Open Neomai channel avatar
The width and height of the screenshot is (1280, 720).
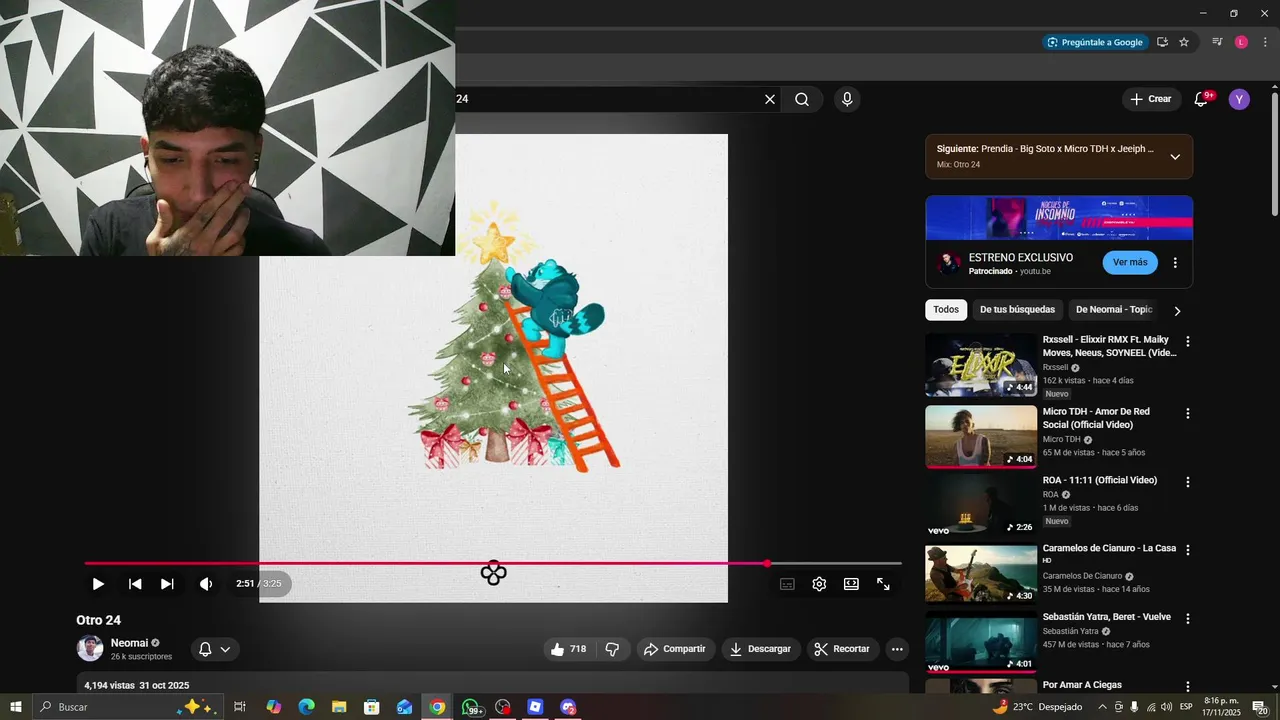[90, 649]
